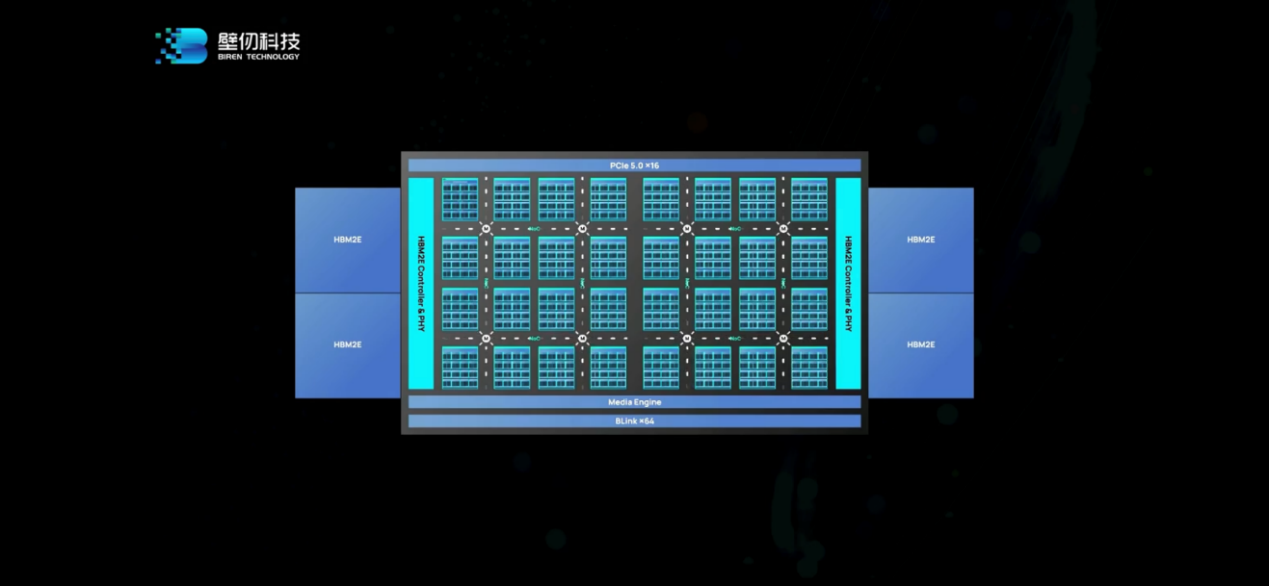Viewport: 1269px width, 586px height.
Task: Select the PCIe 5.0 ×16 bar
Action: tap(634, 165)
